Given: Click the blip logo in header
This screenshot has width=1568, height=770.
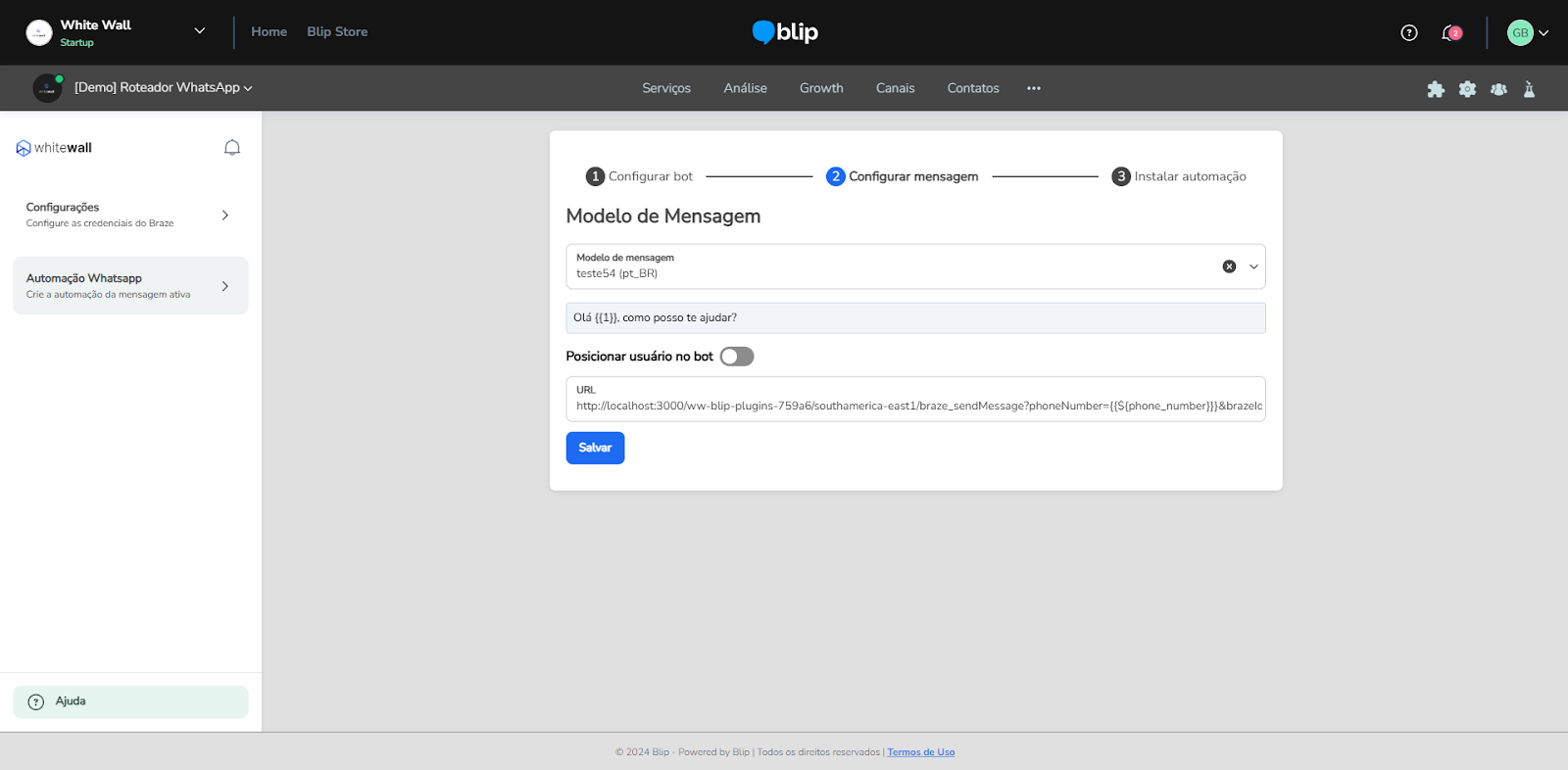Looking at the screenshot, I should click(785, 32).
